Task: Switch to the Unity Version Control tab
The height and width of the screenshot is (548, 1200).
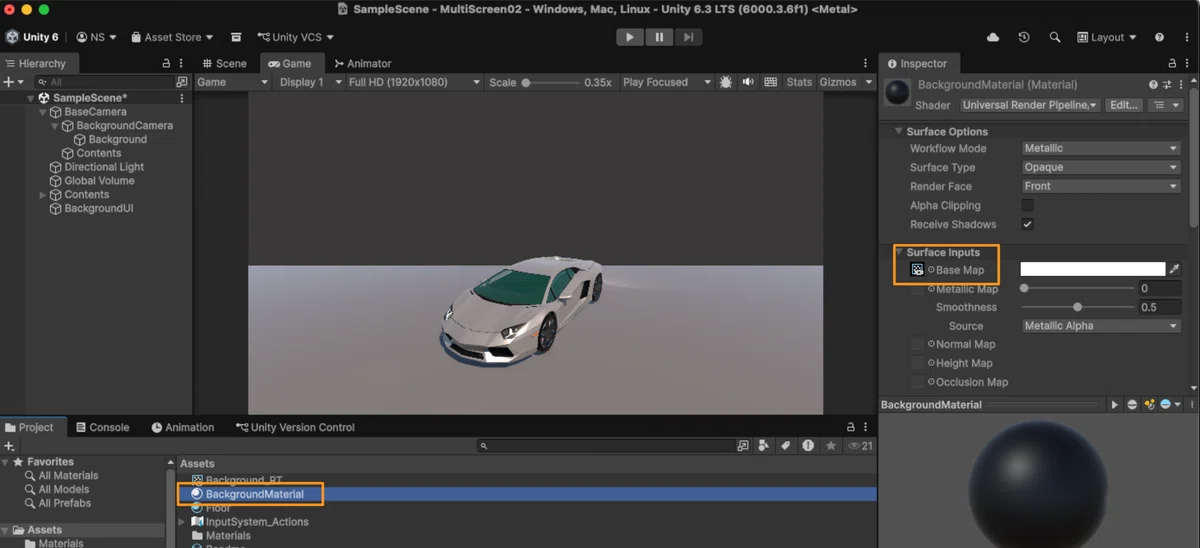Action: coord(295,427)
